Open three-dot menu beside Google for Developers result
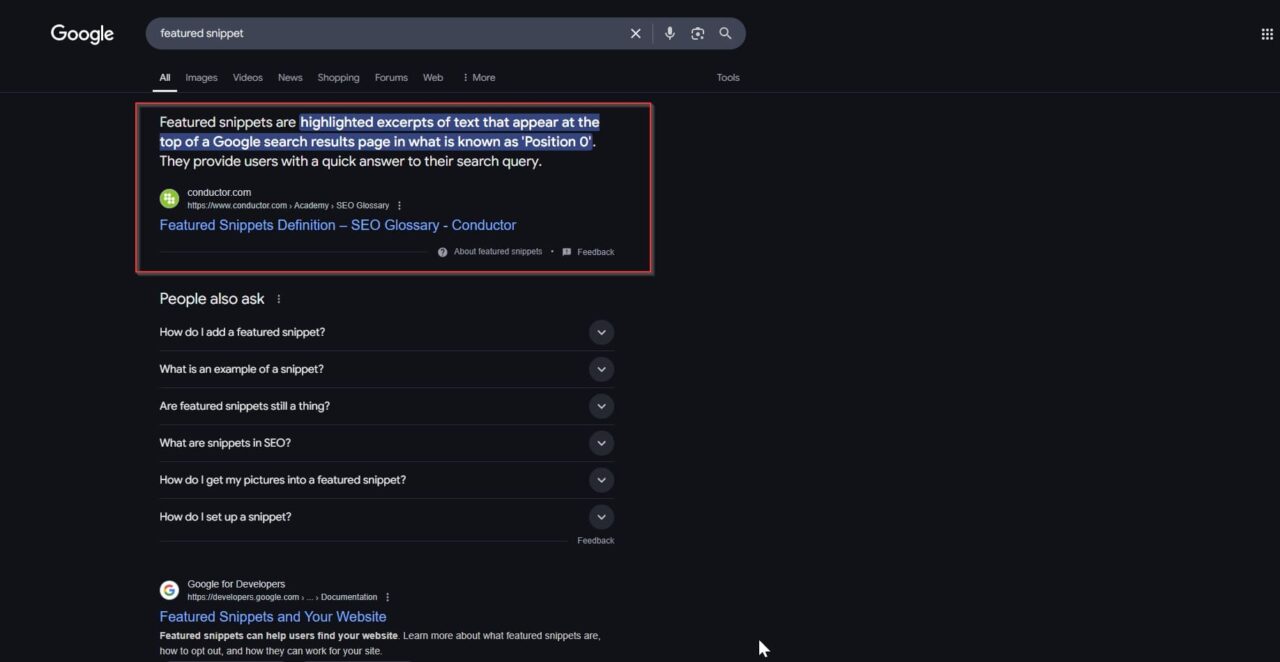1280x662 pixels. click(x=388, y=598)
